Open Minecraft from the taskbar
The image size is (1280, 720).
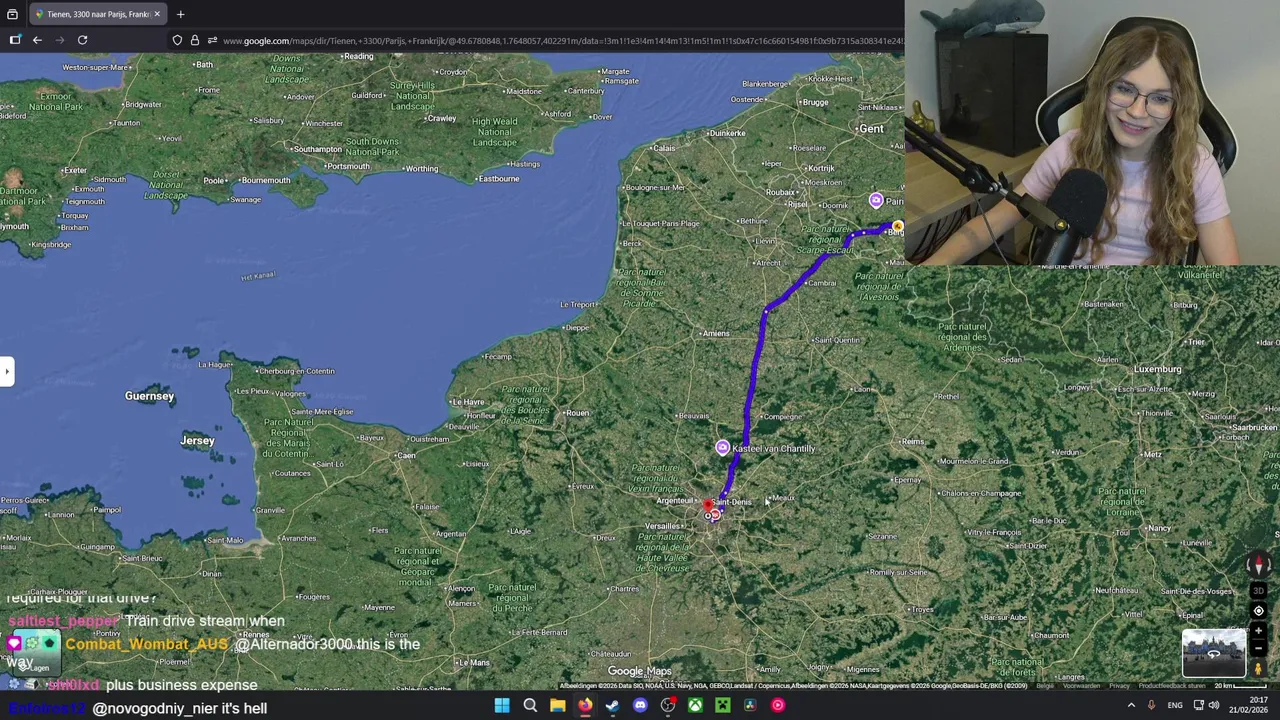[722, 705]
